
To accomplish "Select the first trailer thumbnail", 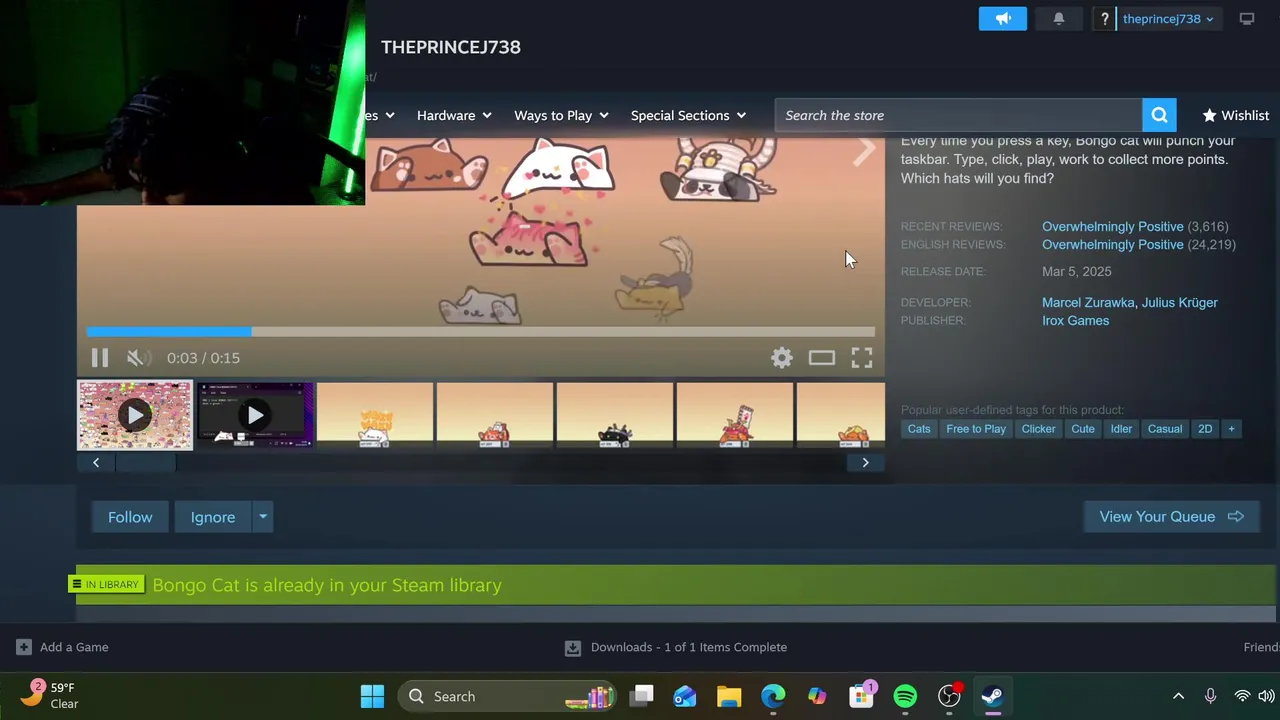I will [135, 415].
